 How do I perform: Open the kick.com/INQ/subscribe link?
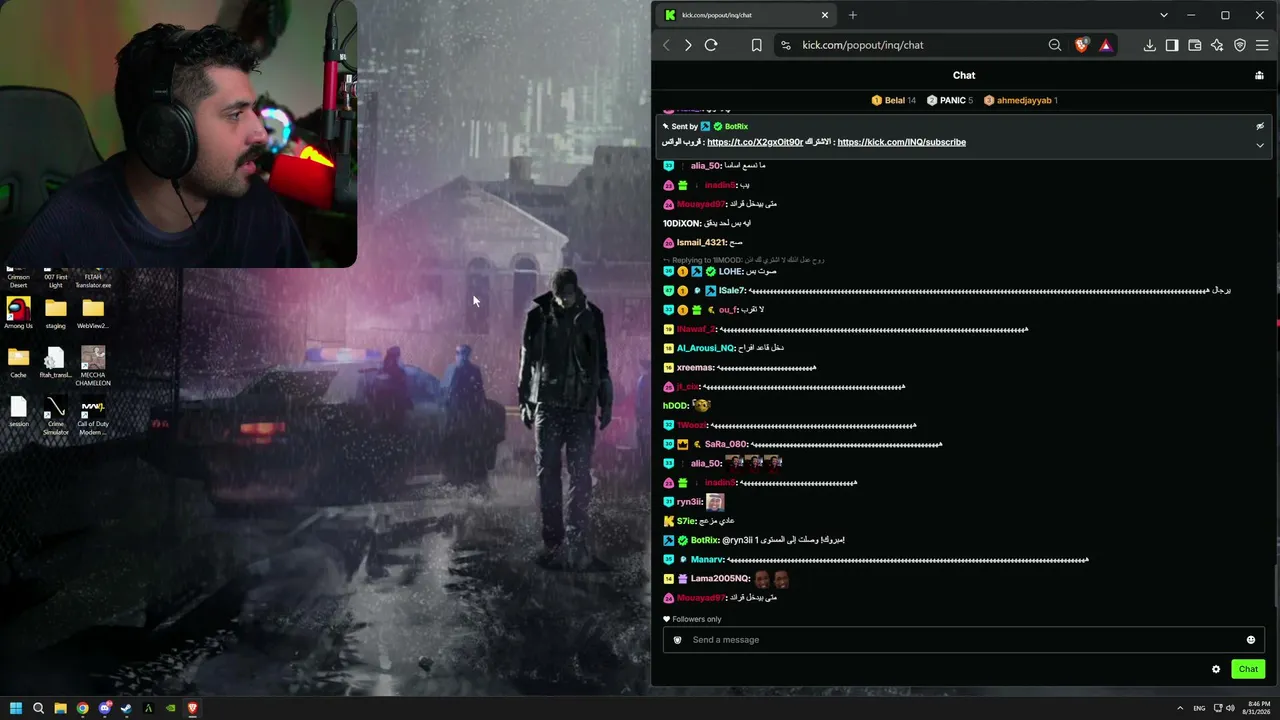(901, 142)
